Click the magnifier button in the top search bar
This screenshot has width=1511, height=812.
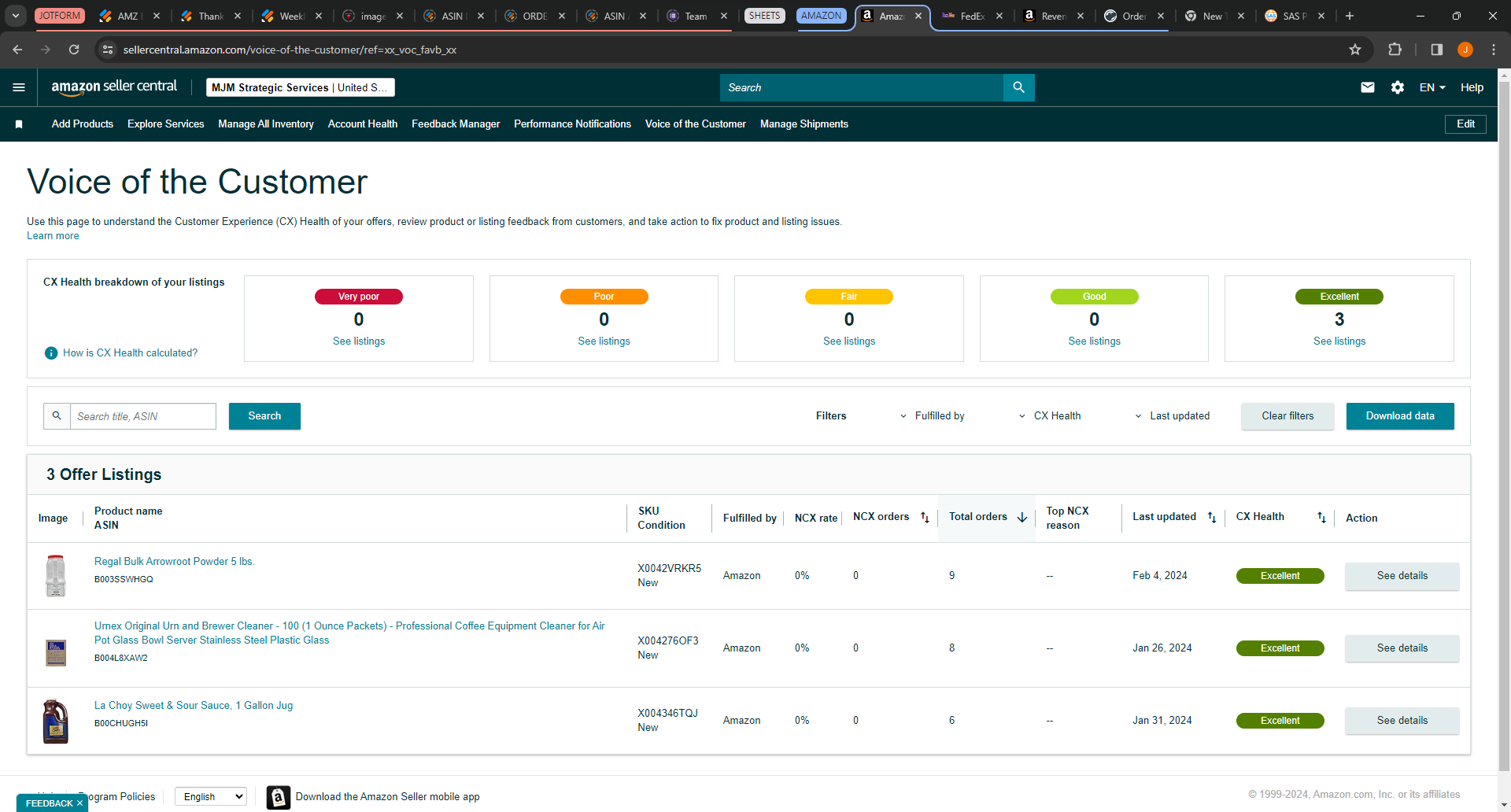1018,87
